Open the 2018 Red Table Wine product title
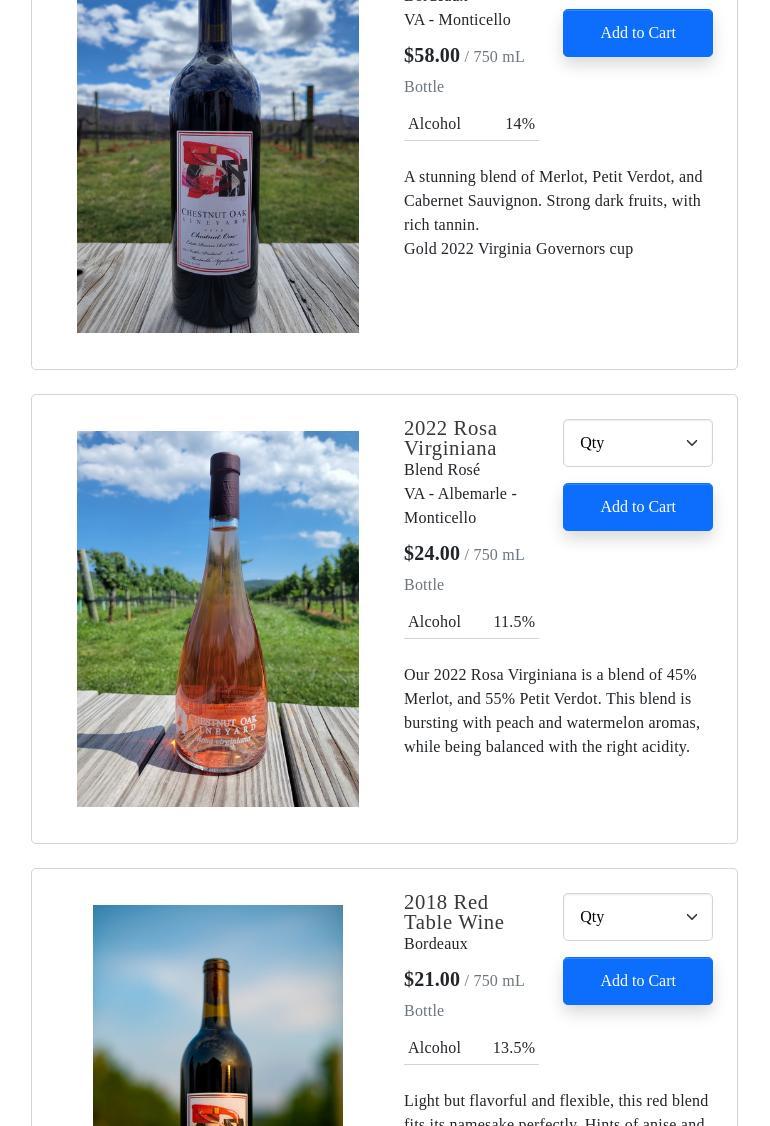The height and width of the screenshot is (1126, 770). (x=454, y=912)
